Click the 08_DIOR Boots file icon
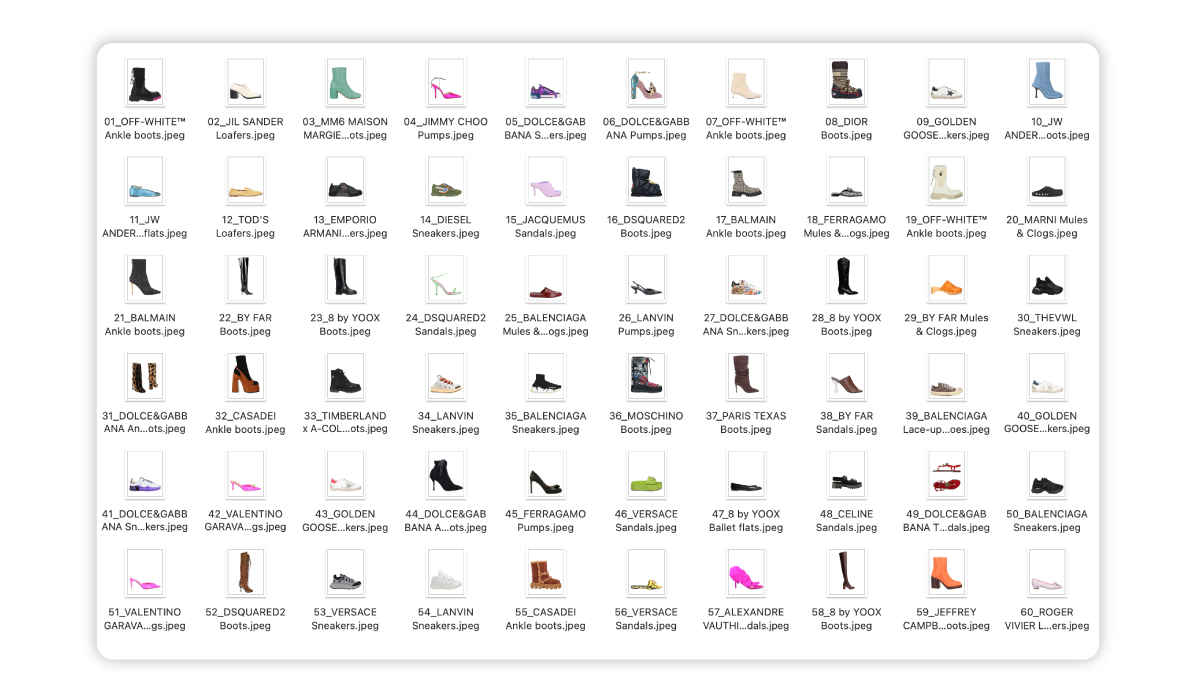Image resolution: width=1196 pixels, height=699 pixels. click(x=846, y=84)
